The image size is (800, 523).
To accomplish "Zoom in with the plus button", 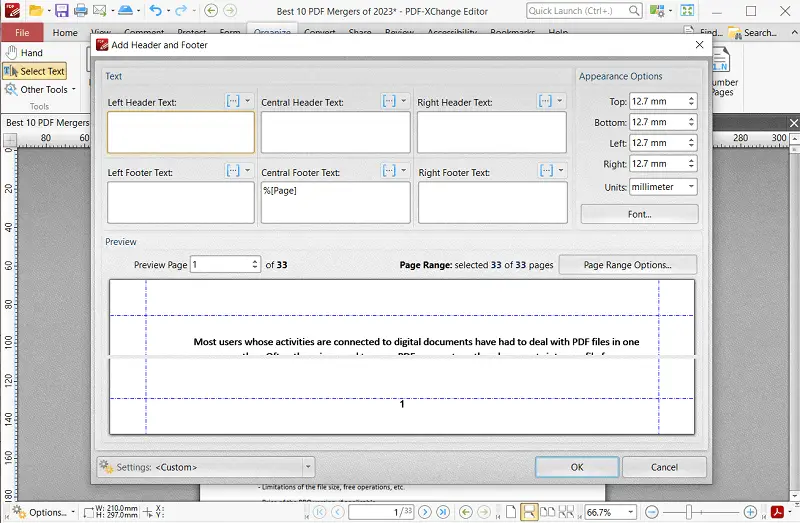I will click(750, 512).
